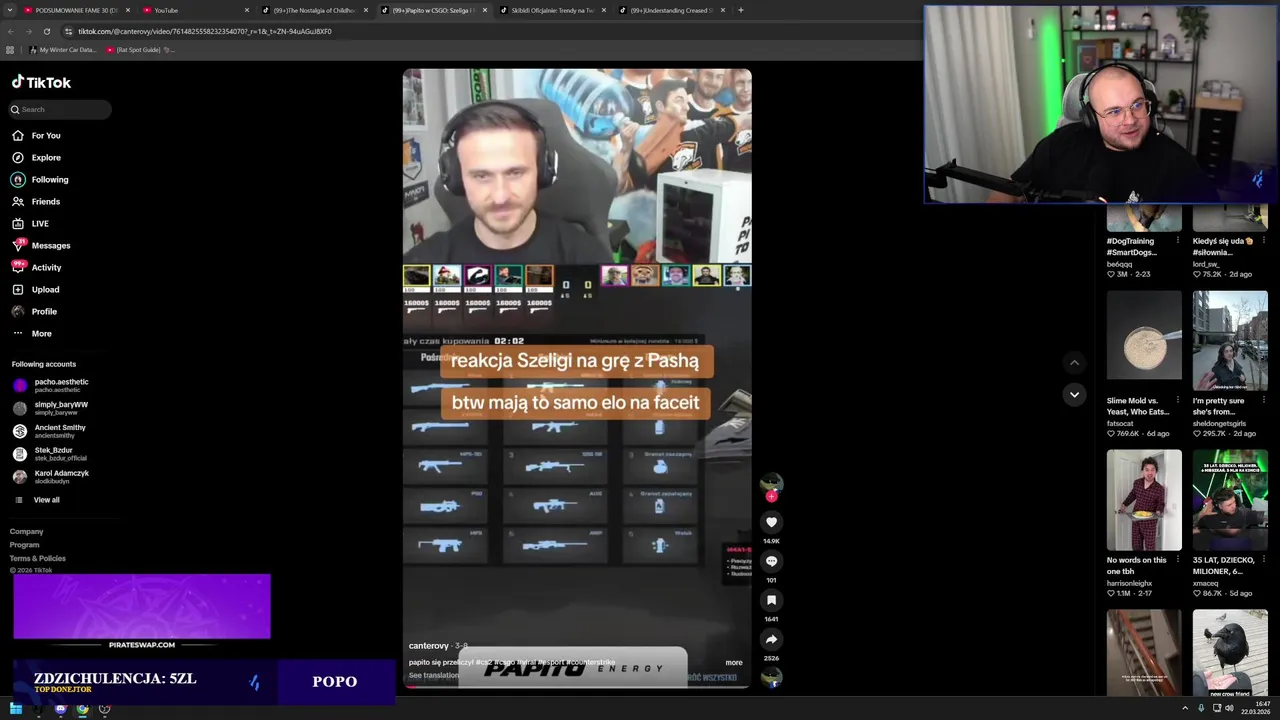Viewport: 1280px width, 720px height.
Task: Open Windows Start menu
Action: [16, 709]
